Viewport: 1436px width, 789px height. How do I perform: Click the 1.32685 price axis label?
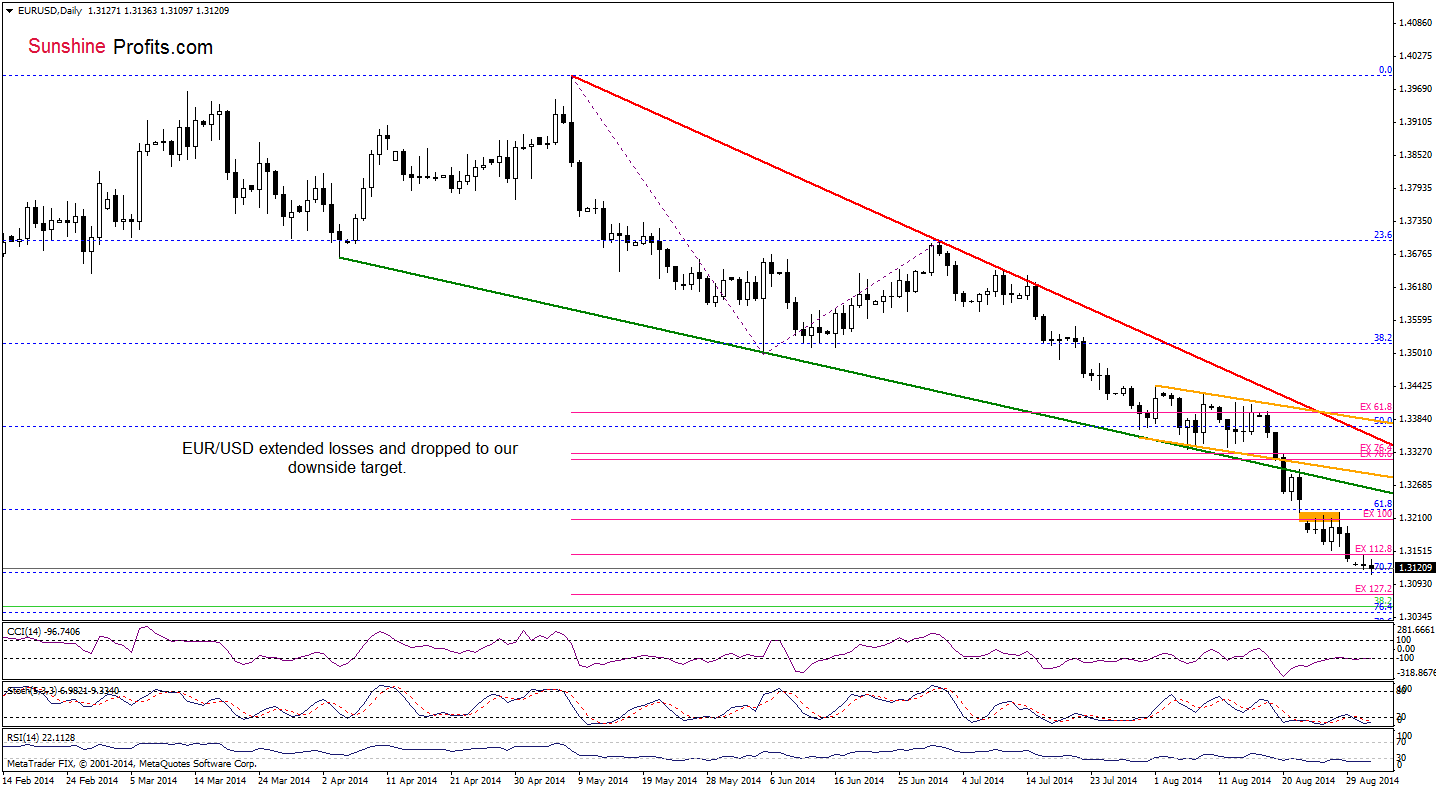click(x=1416, y=484)
